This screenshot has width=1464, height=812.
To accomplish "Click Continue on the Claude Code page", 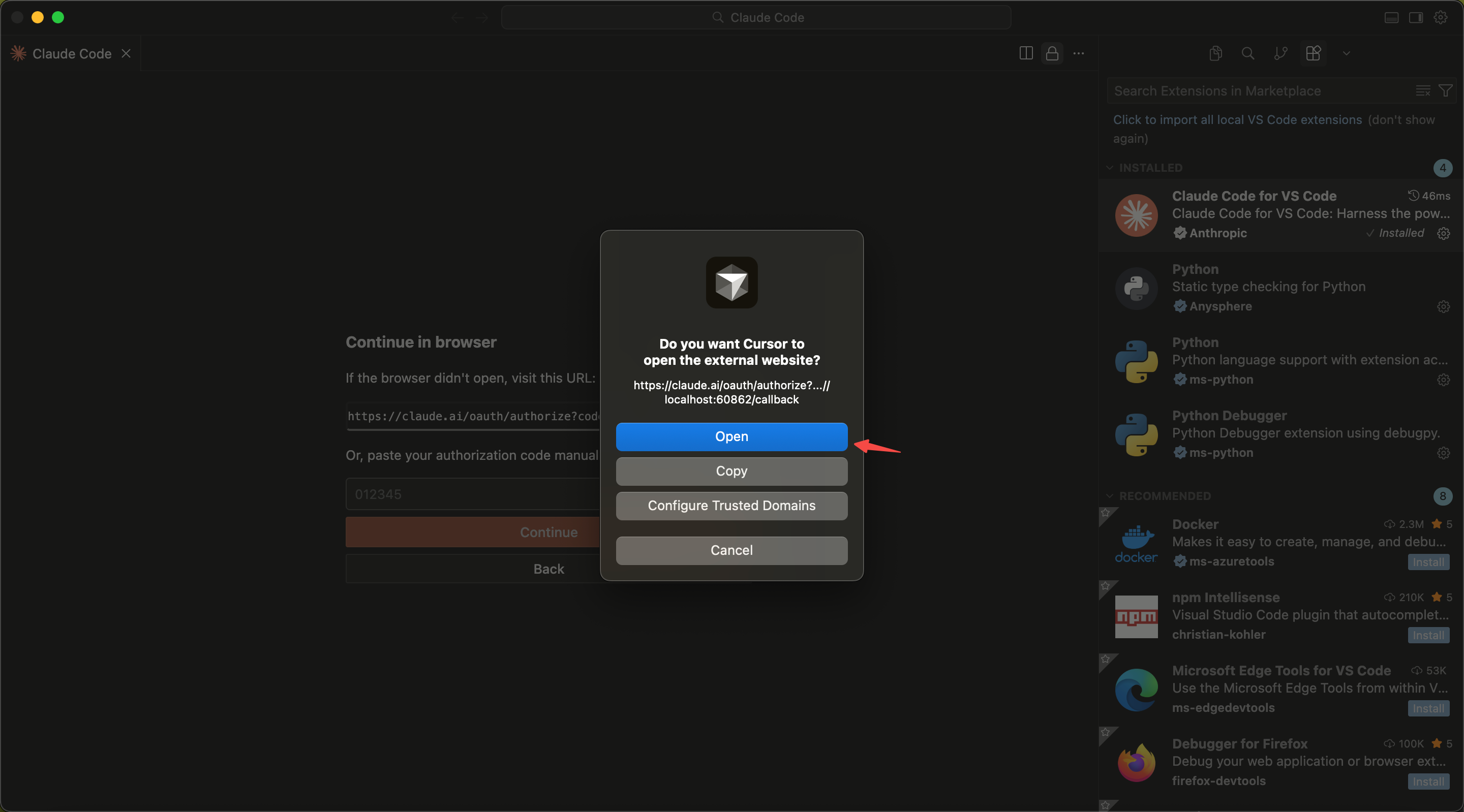I will click(473, 533).
